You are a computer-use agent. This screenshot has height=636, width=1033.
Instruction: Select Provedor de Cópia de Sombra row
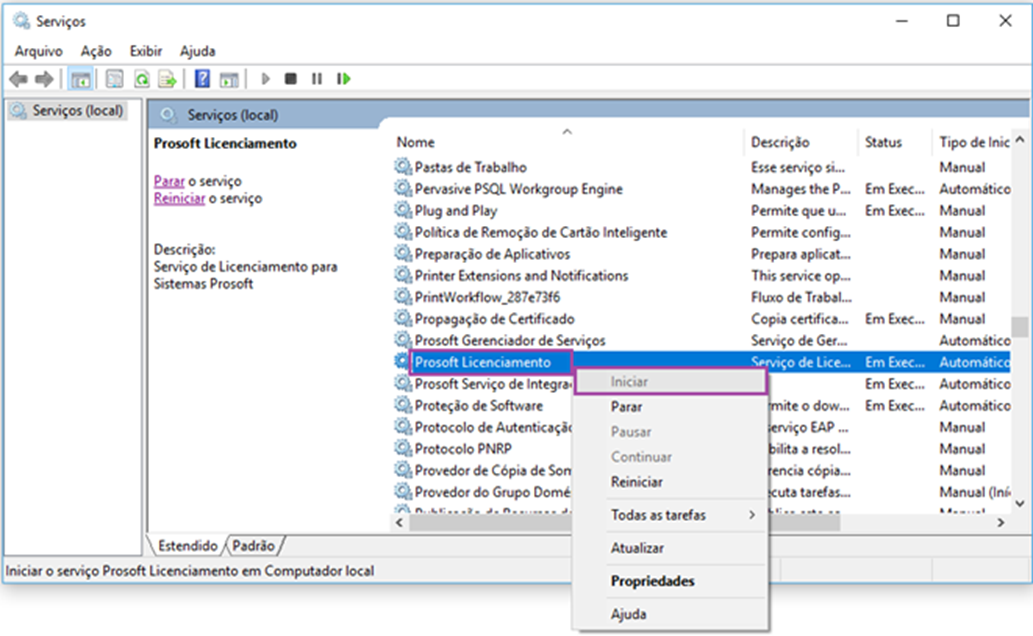(493, 470)
